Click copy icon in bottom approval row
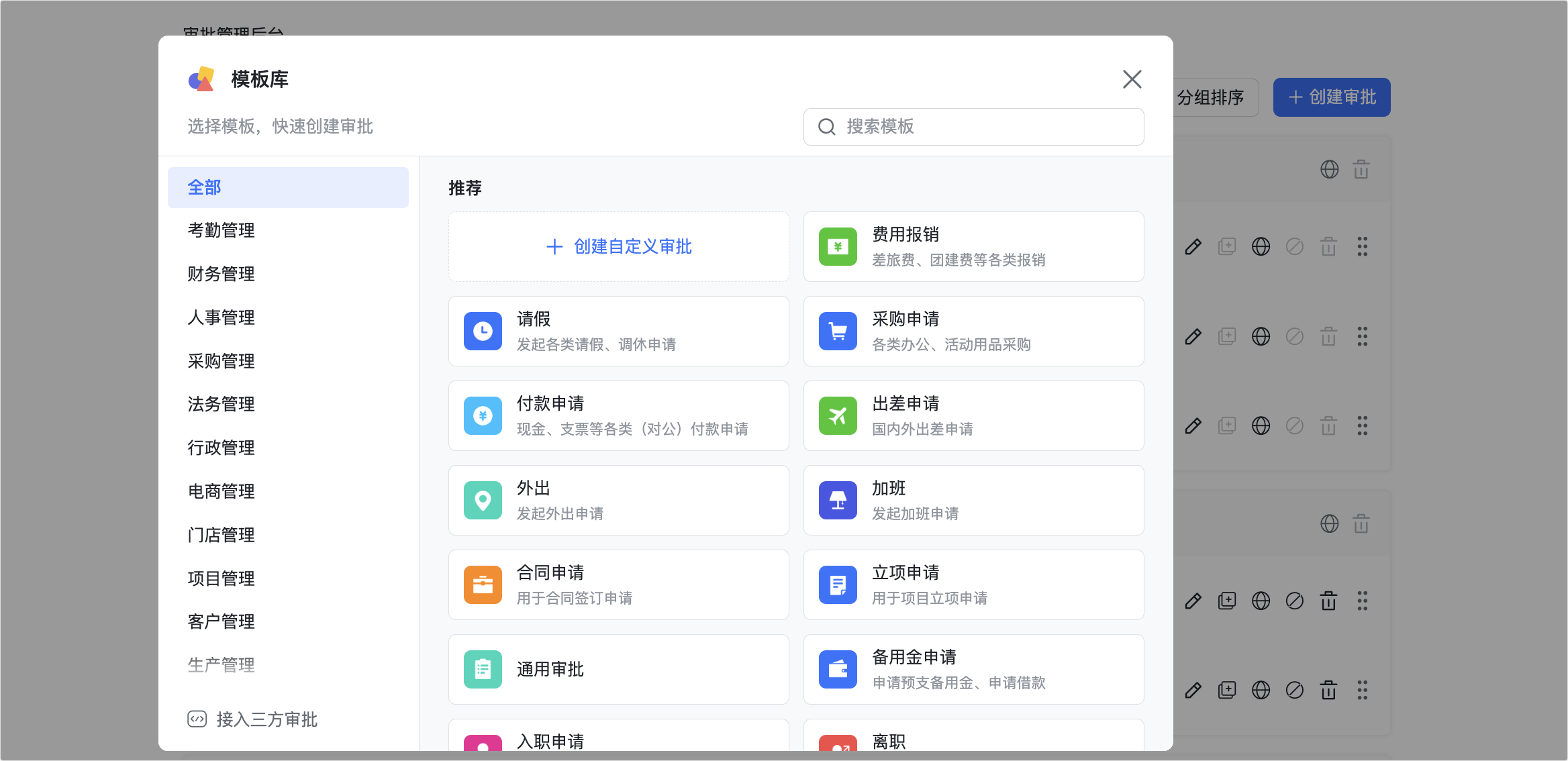 1227,690
